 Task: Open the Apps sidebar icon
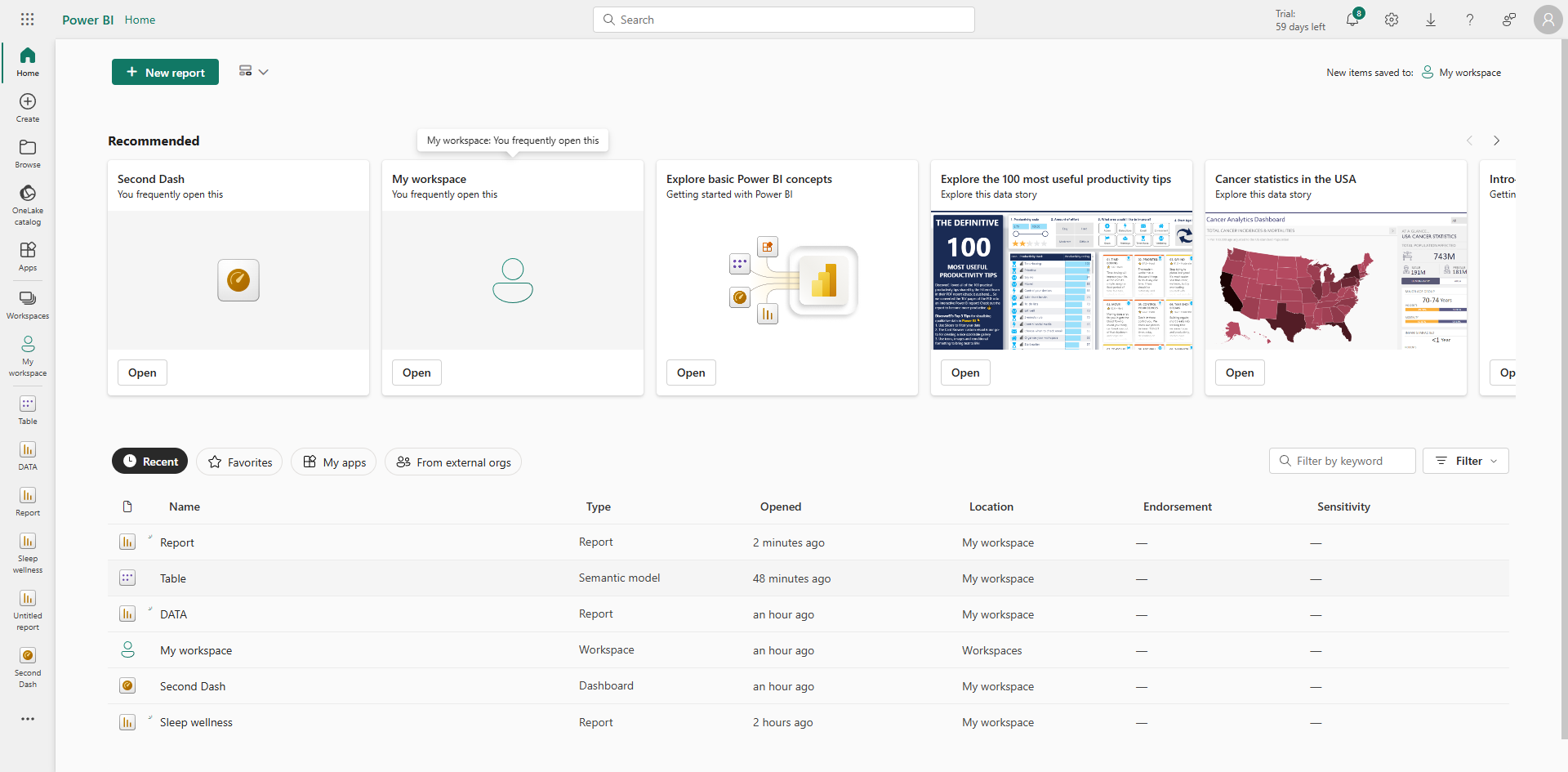(x=28, y=256)
